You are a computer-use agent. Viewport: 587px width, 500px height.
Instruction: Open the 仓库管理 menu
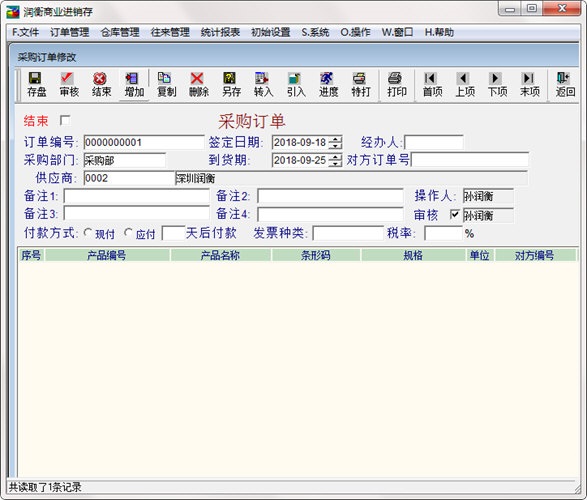coord(120,32)
